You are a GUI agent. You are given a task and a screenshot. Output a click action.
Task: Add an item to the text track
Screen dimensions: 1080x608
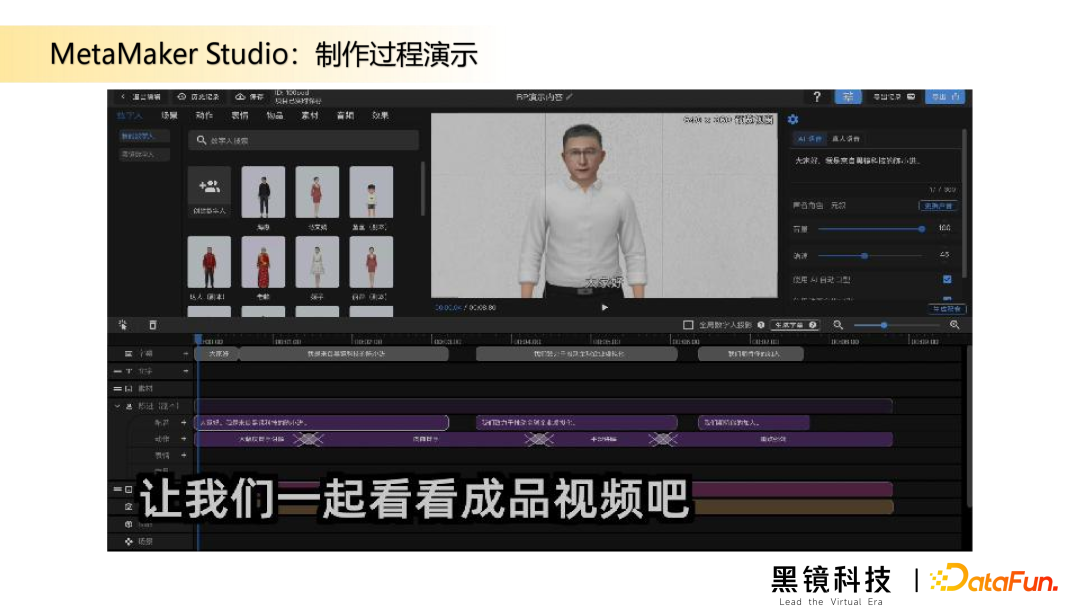[185, 371]
